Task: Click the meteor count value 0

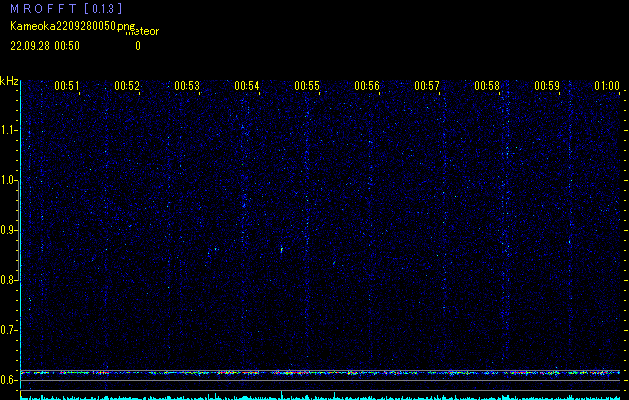Action: coord(138,46)
